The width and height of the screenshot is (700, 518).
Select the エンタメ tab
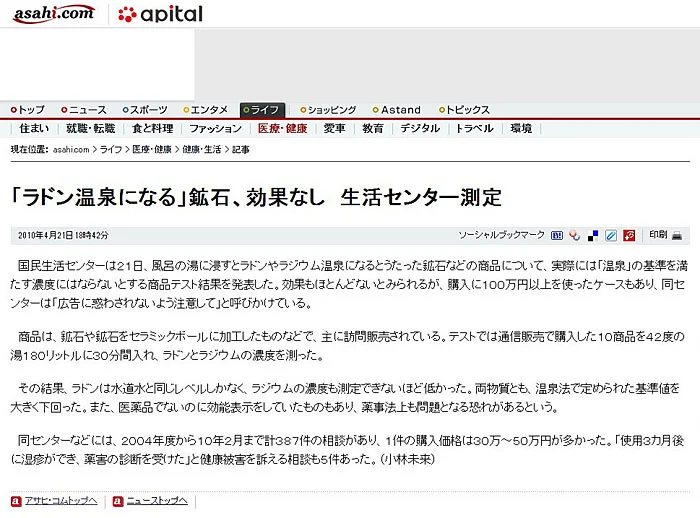[207, 110]
